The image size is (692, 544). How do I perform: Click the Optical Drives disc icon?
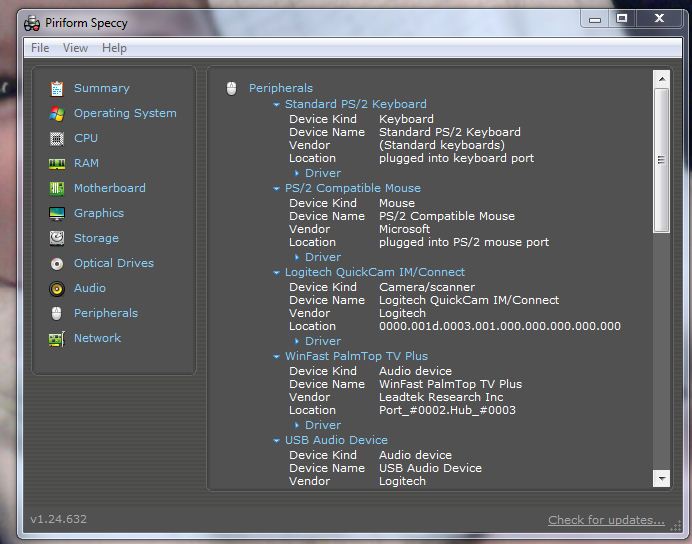pos(56,263)
